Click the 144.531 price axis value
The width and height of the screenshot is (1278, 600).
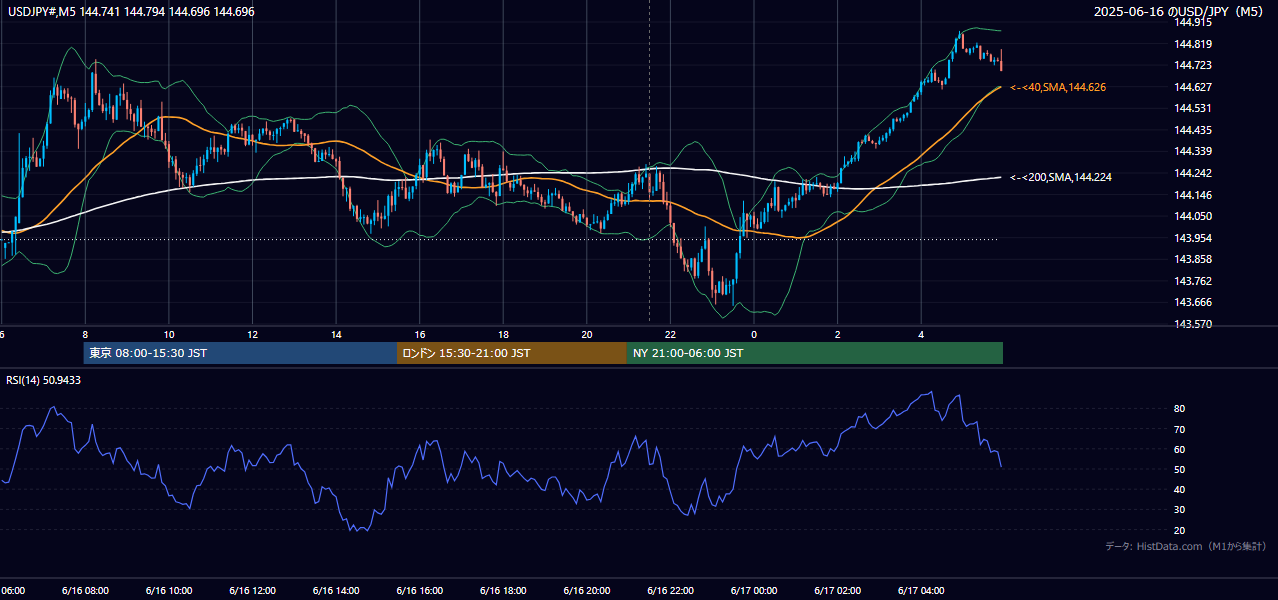click(1193, 108)
